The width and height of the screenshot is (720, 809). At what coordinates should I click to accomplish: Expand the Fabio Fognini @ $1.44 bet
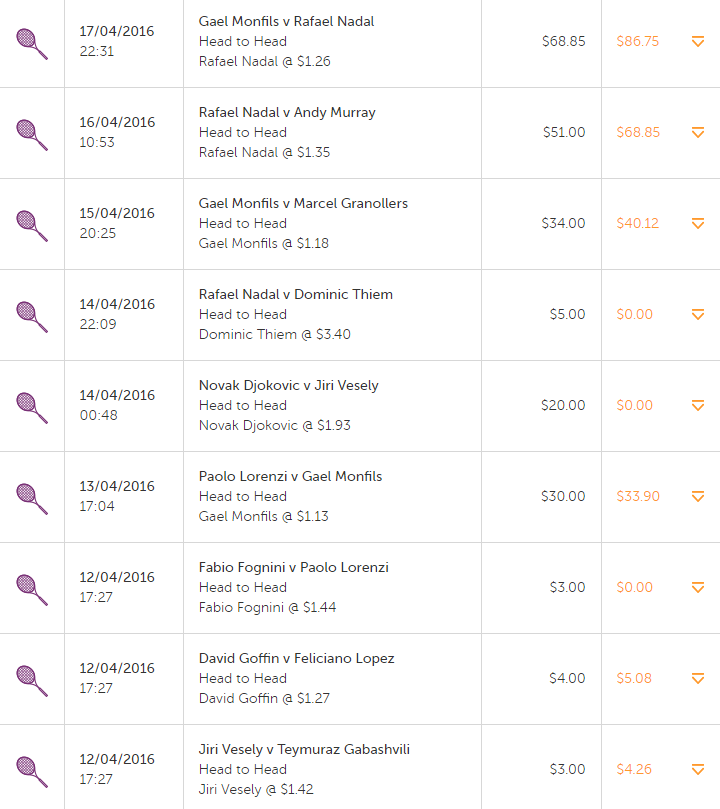click(x=698, y=587)
